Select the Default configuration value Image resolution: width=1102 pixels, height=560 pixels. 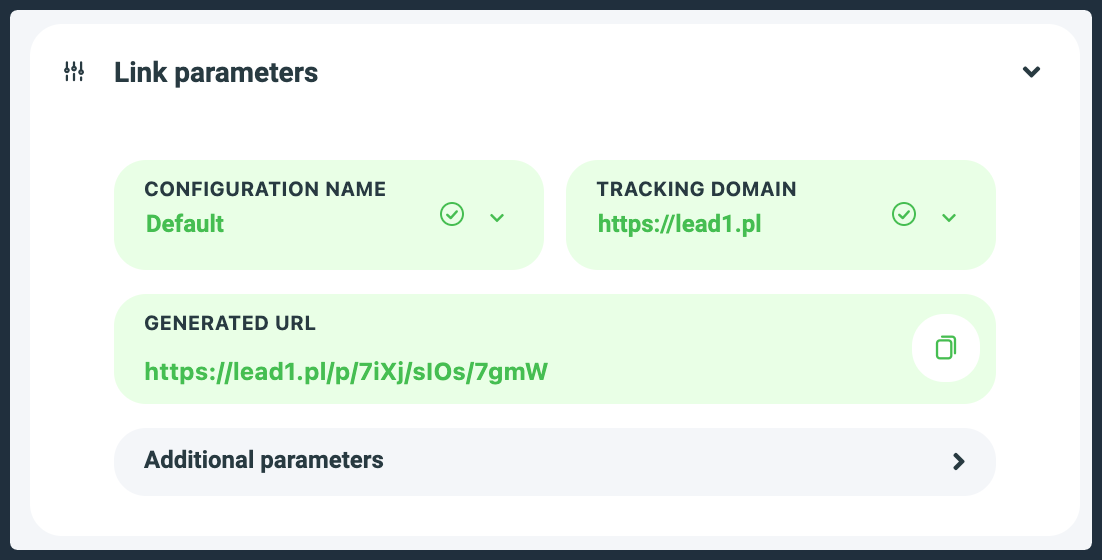[x=185, y=223]
